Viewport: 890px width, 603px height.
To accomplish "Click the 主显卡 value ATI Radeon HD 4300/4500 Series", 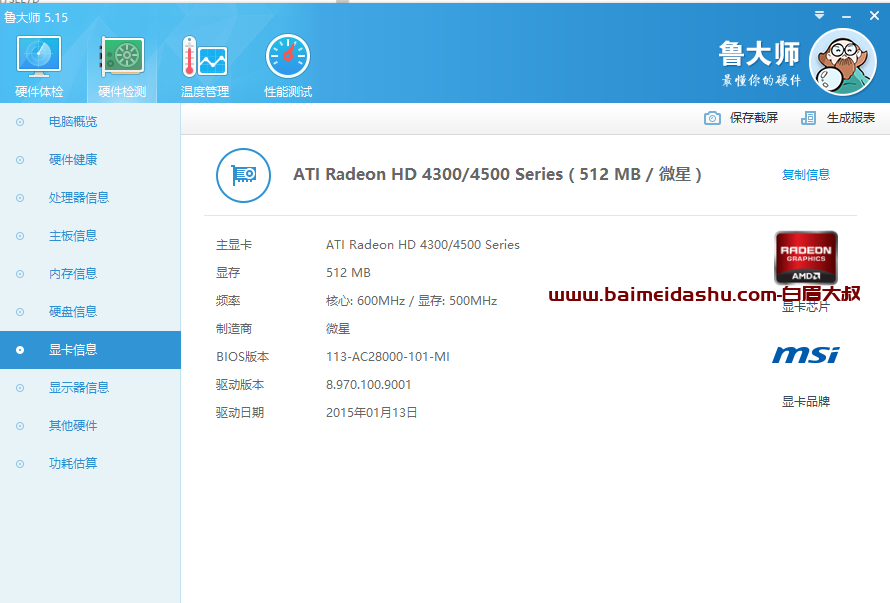I will click(423, 245).
